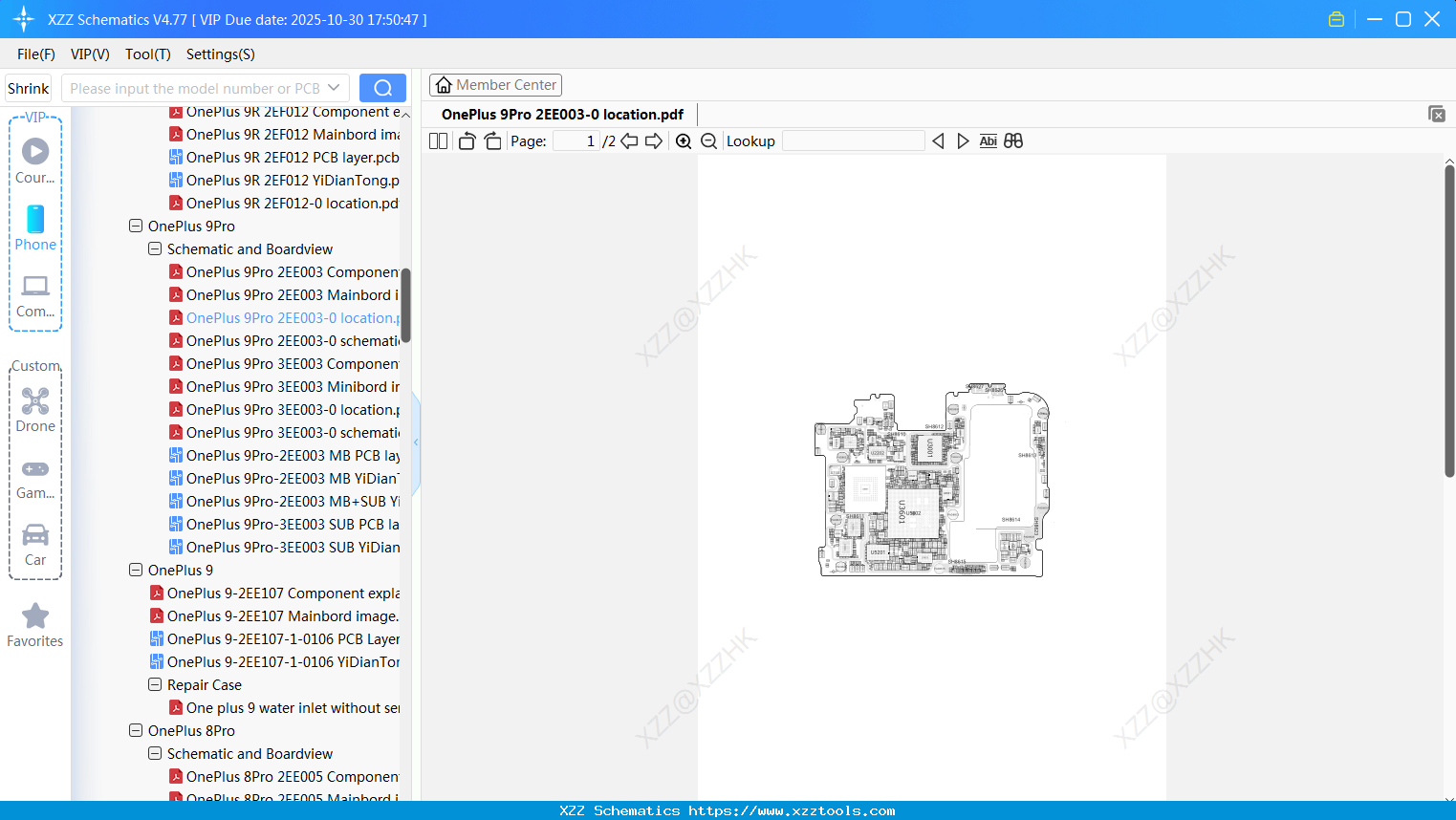Click the file tree vertical scrollbar thumb
The image size is (1456, 820).
click(x=405, y=306)
